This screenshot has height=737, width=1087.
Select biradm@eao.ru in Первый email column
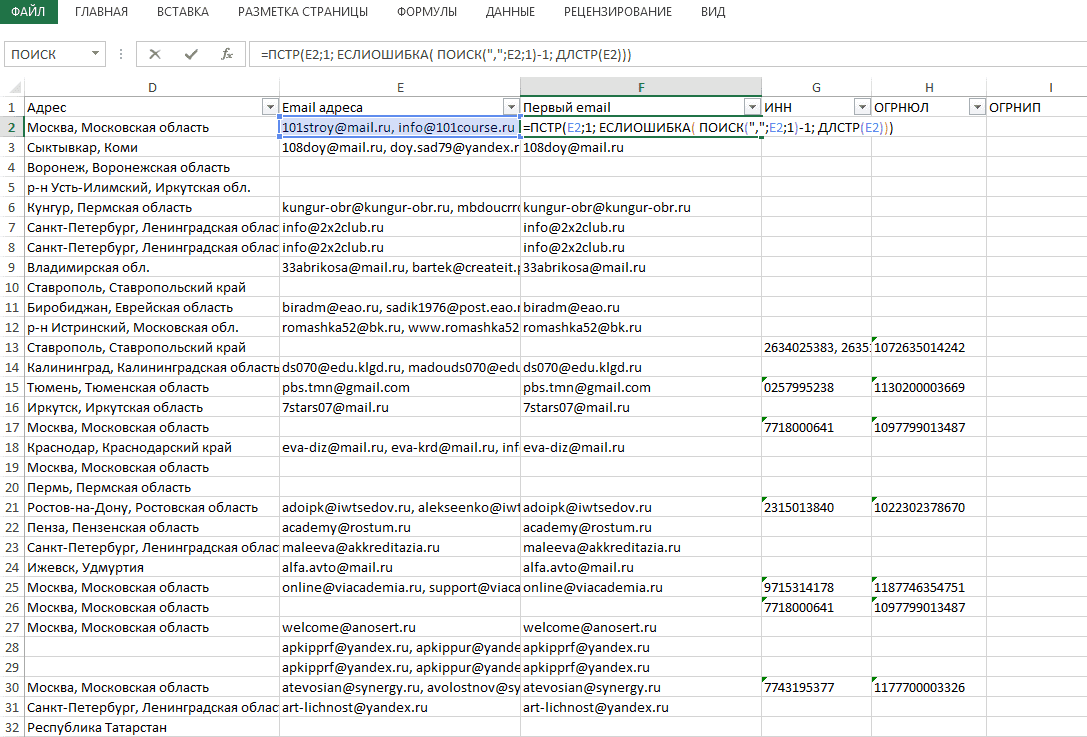(641, 307)
